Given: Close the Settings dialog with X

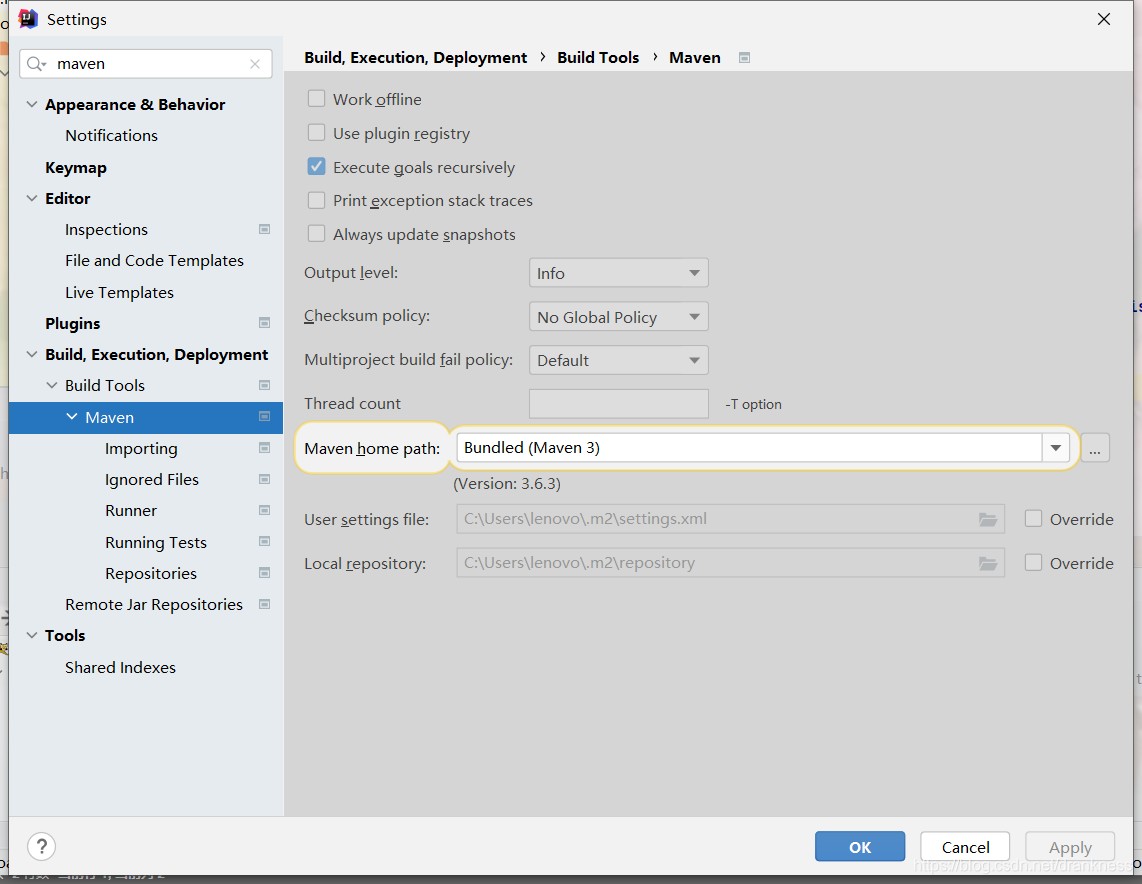Looking at the screenshot, I should 1104,19.
